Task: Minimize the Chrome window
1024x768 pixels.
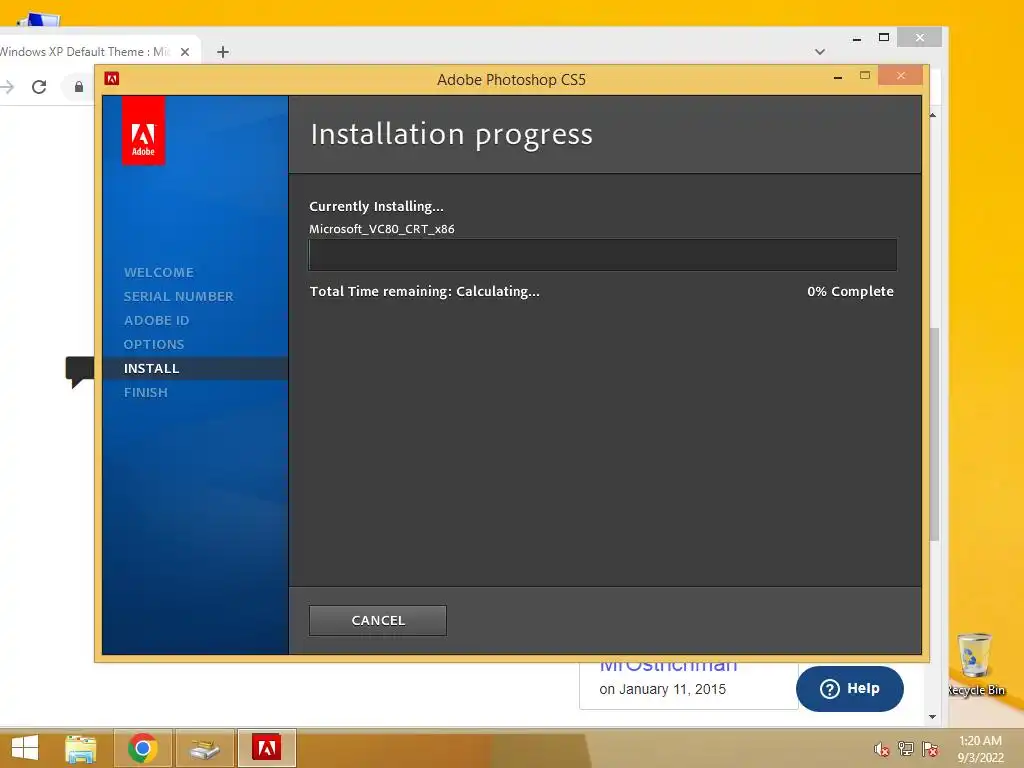Action: (857, 38)
